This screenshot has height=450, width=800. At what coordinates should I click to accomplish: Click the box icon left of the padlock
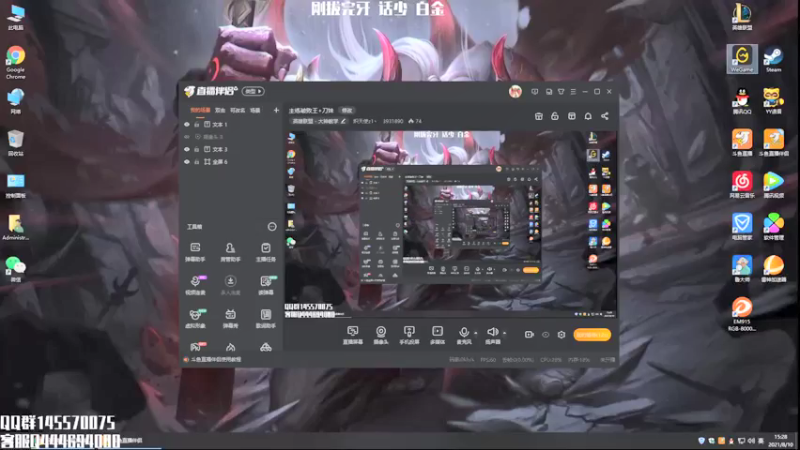pyautogui.click(x=538, y=116)
